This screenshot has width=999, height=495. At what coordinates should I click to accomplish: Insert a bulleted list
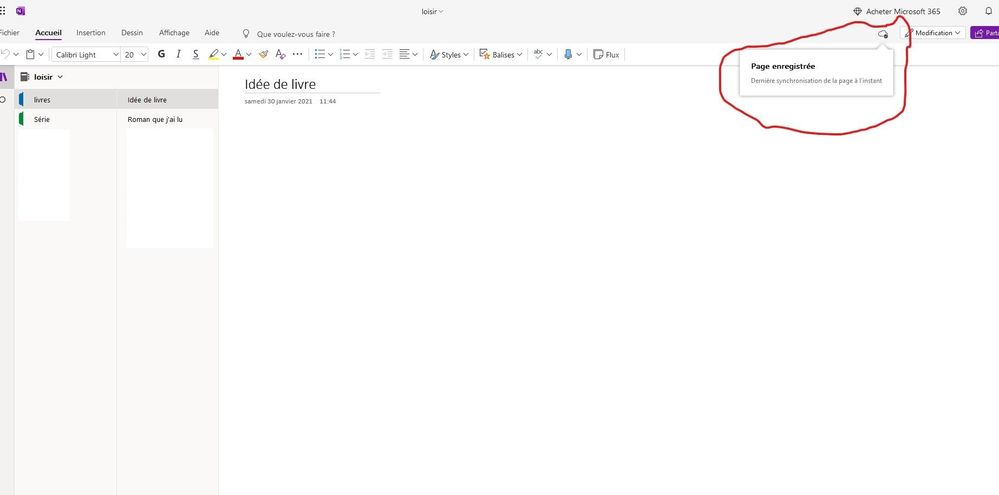point(320,55)
